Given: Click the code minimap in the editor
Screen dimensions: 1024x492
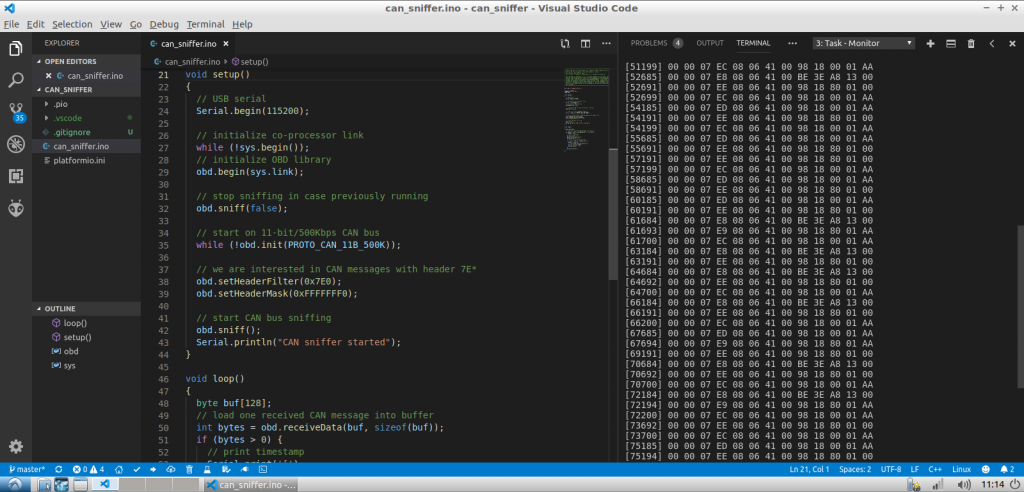Looking at the screenshot, I should pos(586,109).
